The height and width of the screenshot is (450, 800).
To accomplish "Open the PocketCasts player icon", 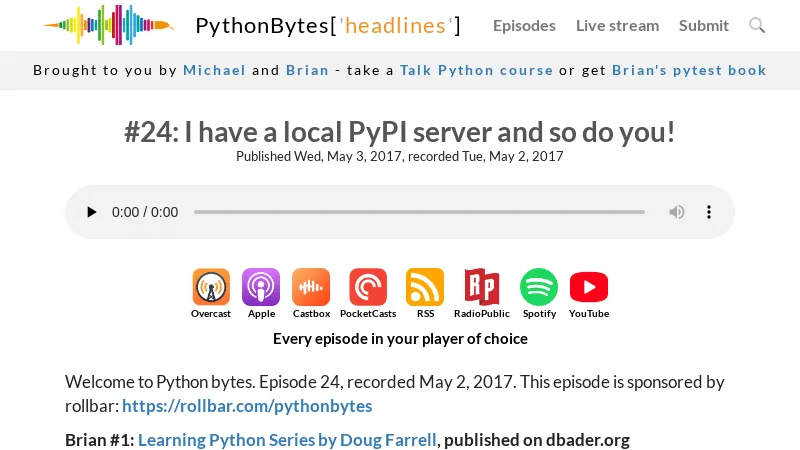I will (368, 288).
